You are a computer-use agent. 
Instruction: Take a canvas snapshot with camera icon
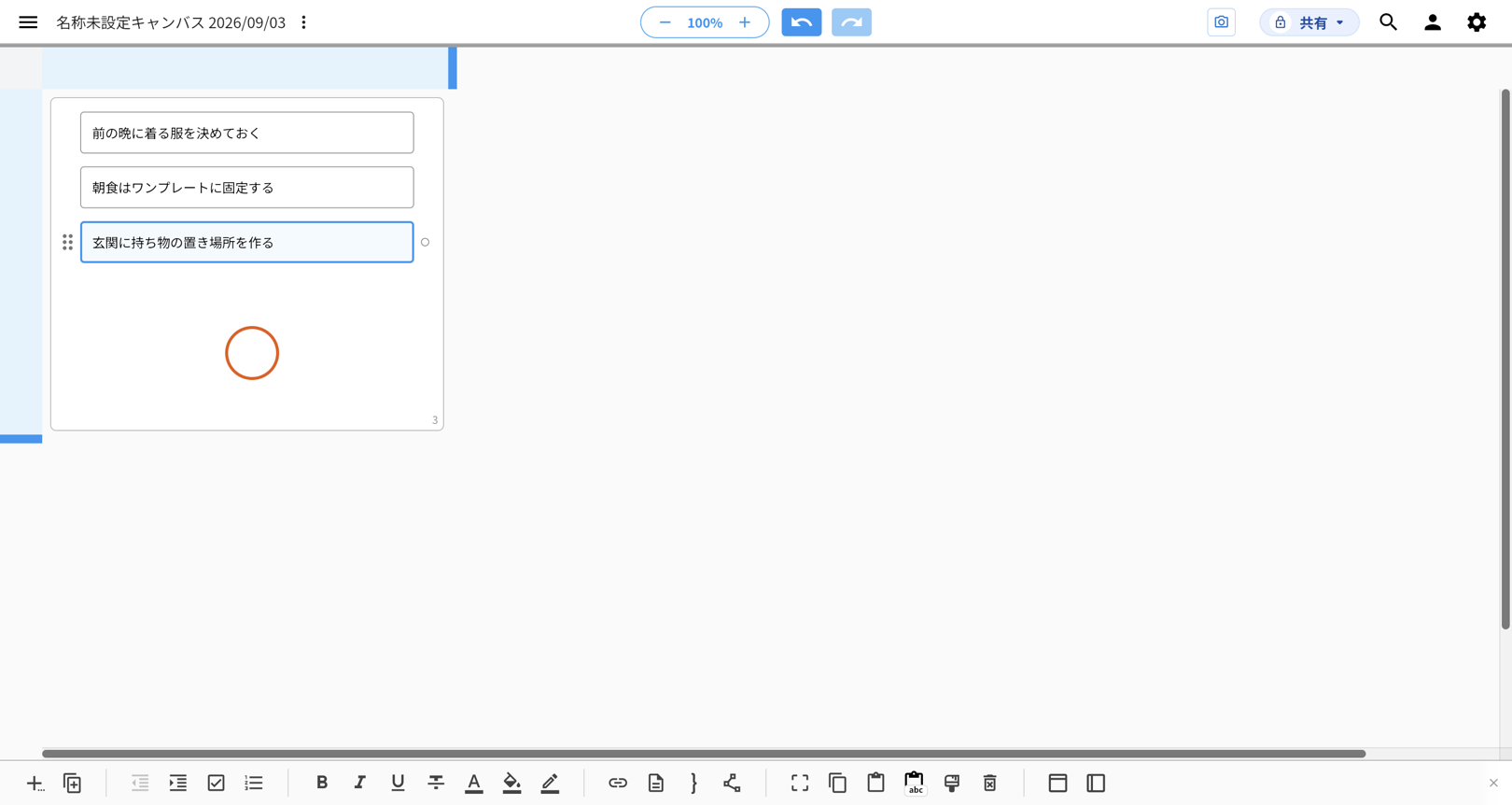point(1221,22)
